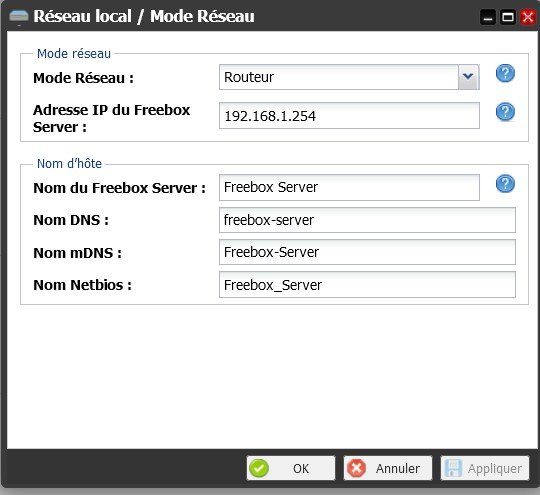
Task: Minimize the Réseau local window
Action: pos(488,17)
